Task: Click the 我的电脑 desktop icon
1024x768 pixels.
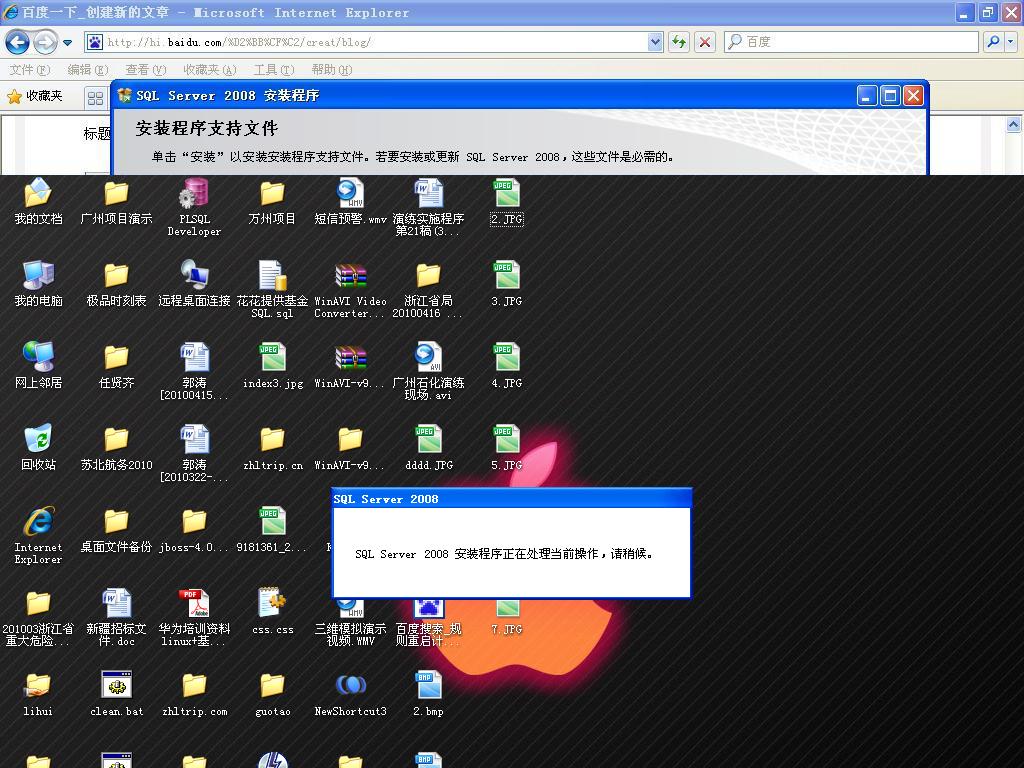Action: [38, 277]
